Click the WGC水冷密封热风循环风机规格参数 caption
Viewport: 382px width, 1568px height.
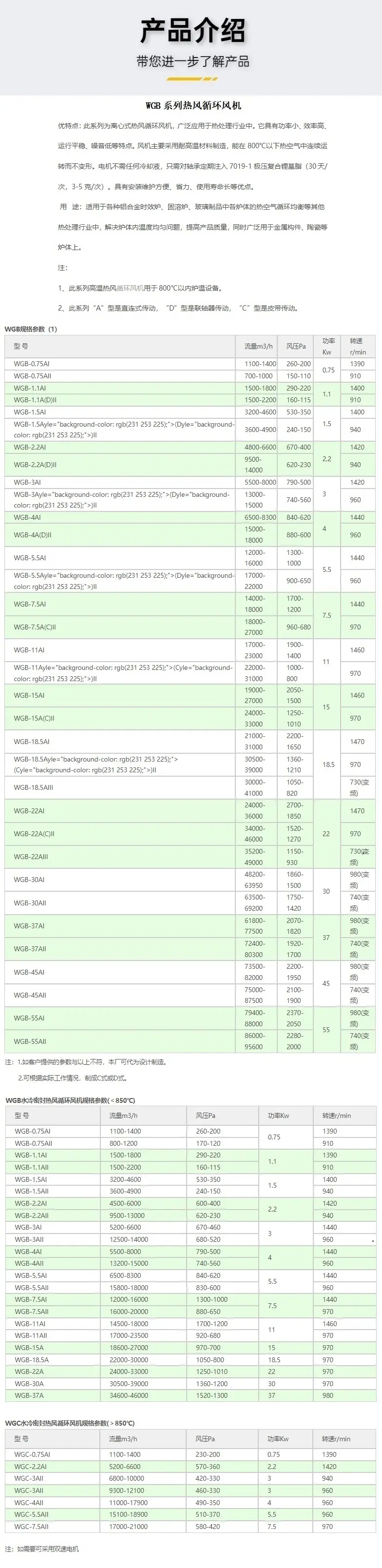coord(70,1423)
